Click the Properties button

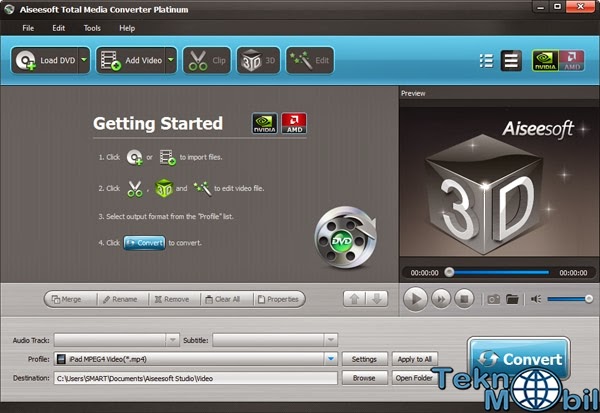click(x=279, y=299)
